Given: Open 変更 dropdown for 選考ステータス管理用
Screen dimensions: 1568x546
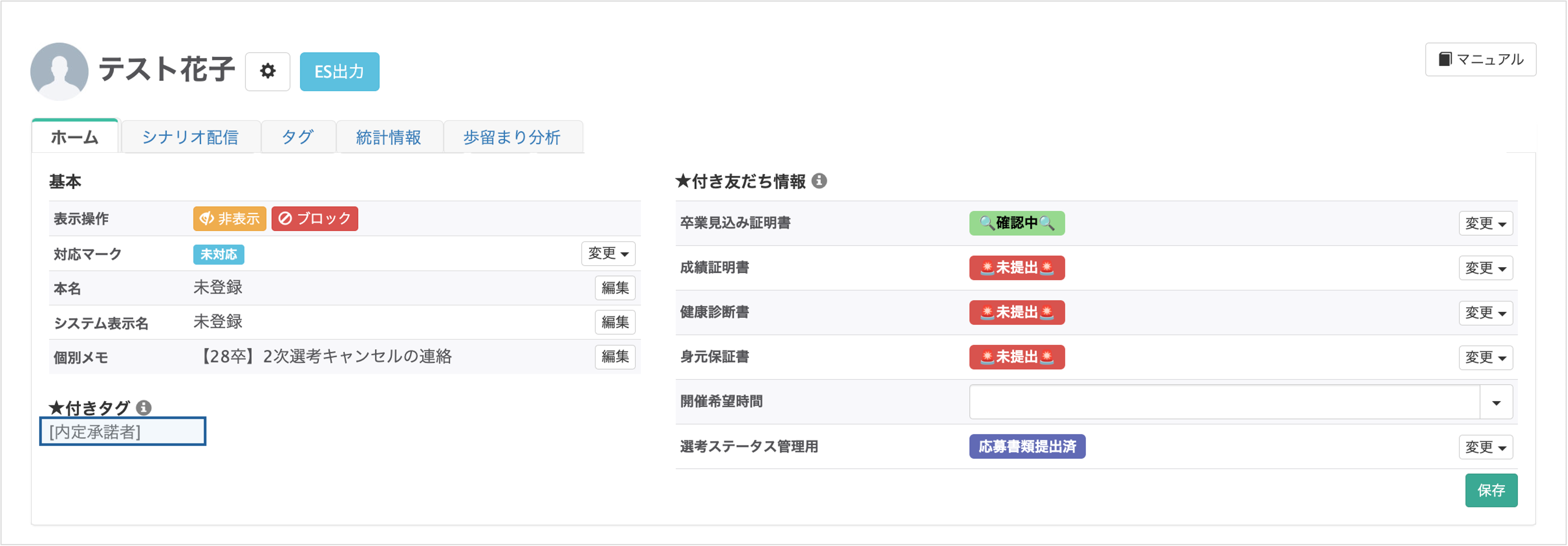Looking at the screenshot, I should point(1485,447).
